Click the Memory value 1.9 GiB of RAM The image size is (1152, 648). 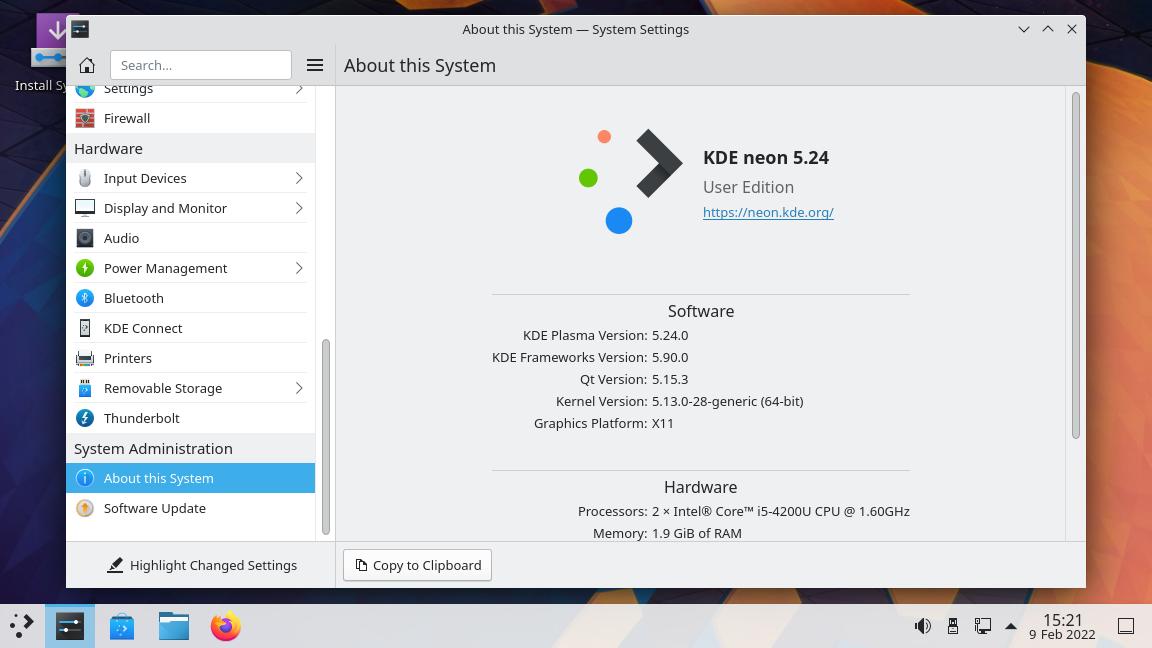696,533
